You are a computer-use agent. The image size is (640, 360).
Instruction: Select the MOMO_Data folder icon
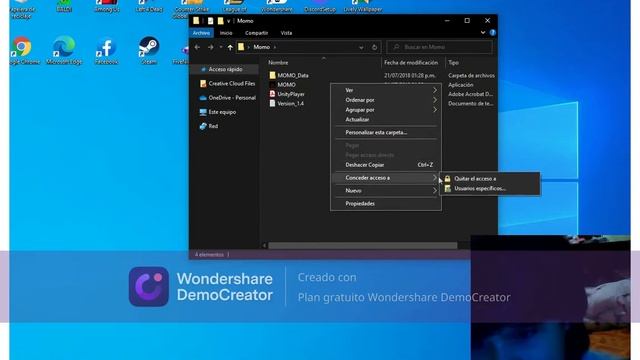272,76
